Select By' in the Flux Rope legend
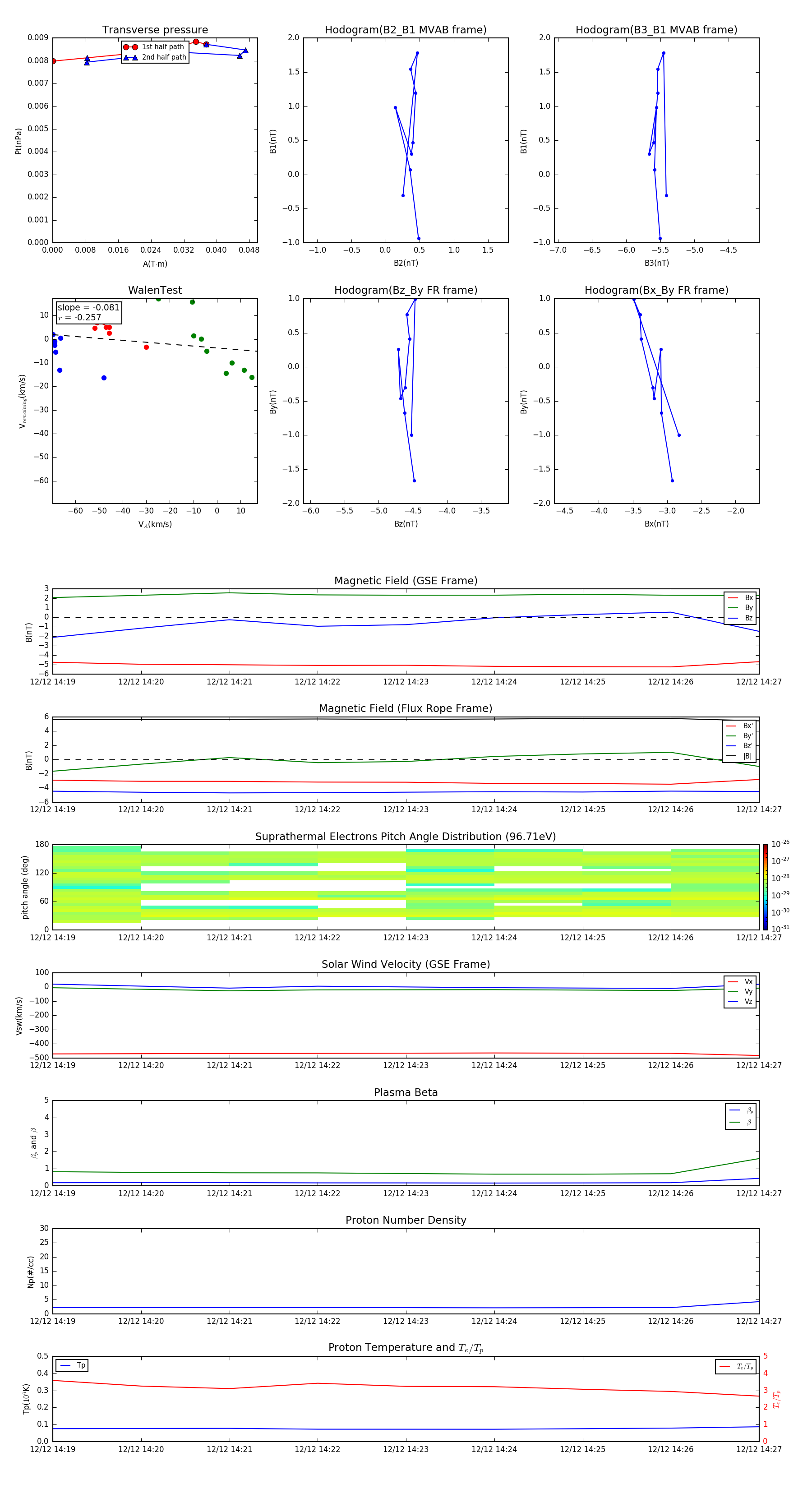The width and height of the screenshot is (812, 1489). tap(740, 736)
